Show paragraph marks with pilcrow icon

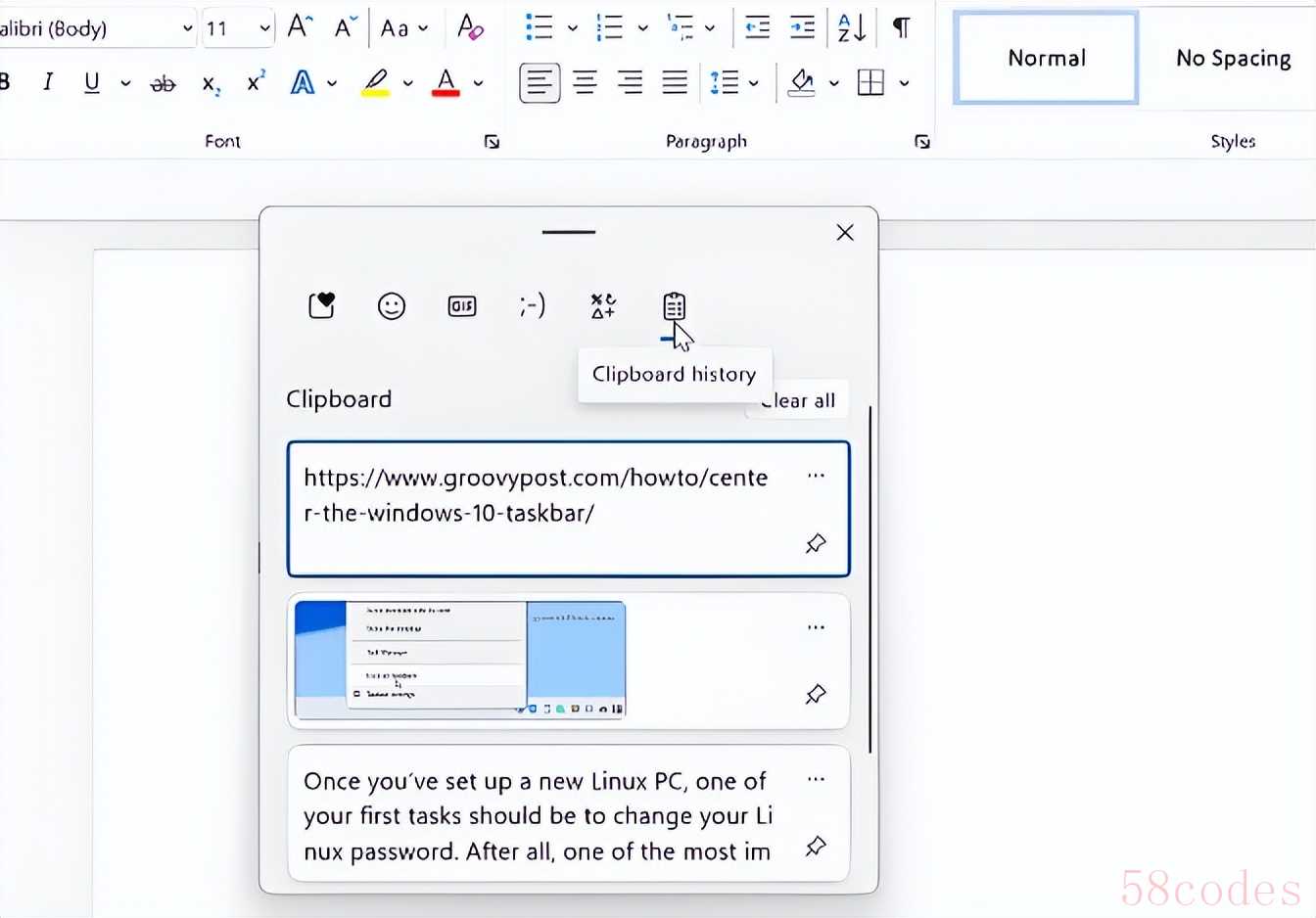[x=902, y=27]
